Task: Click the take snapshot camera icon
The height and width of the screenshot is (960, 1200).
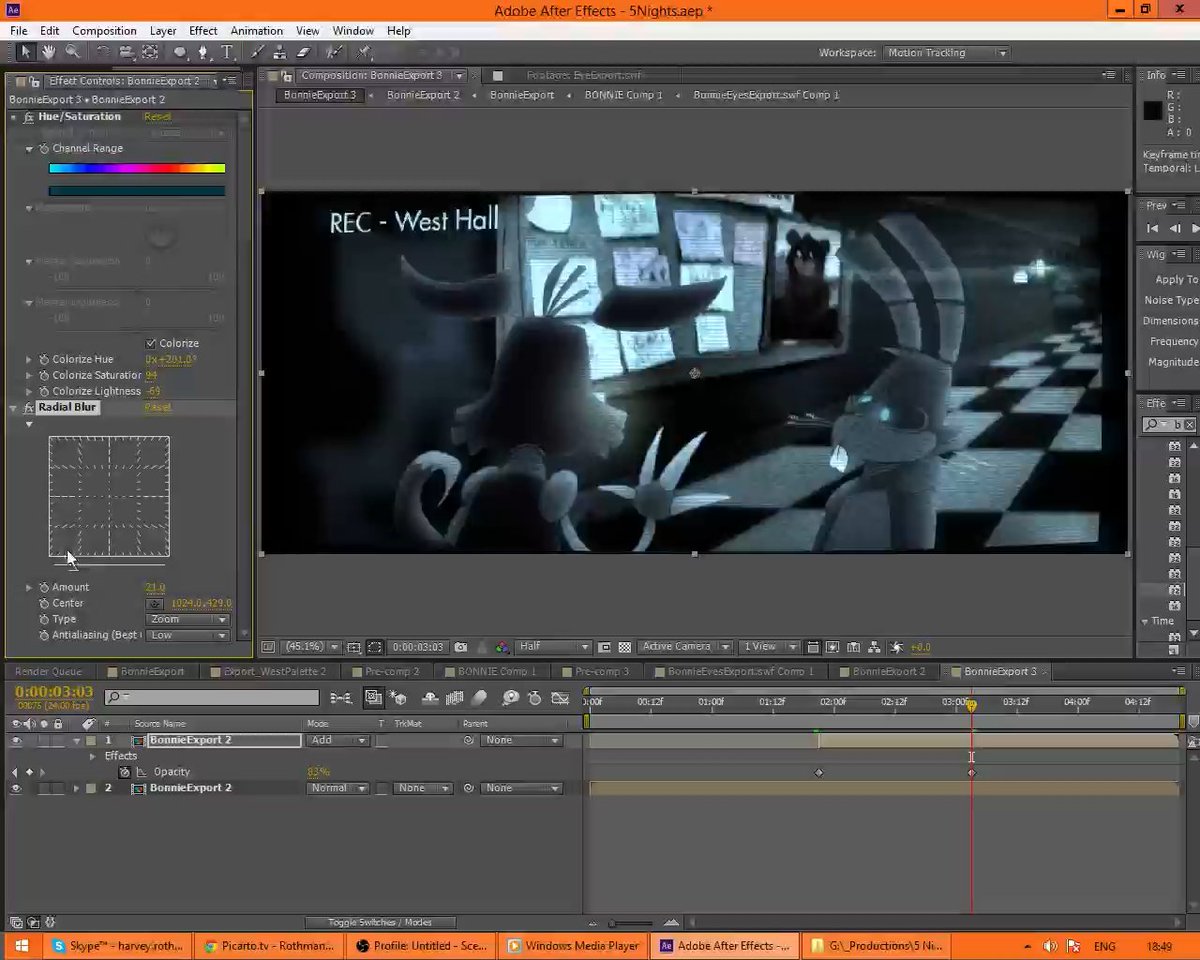Action: (462, 647)
